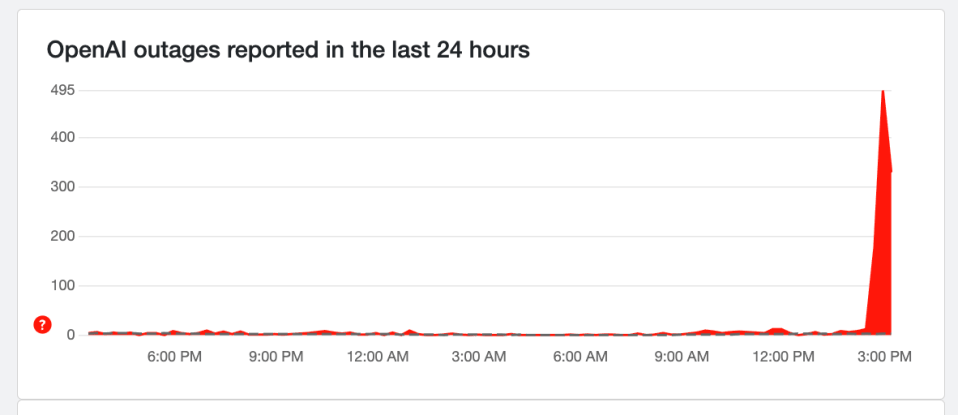Click the small red bump near 12:00 PM
Viewport: 958px width, 415px height.
[777, 330]
